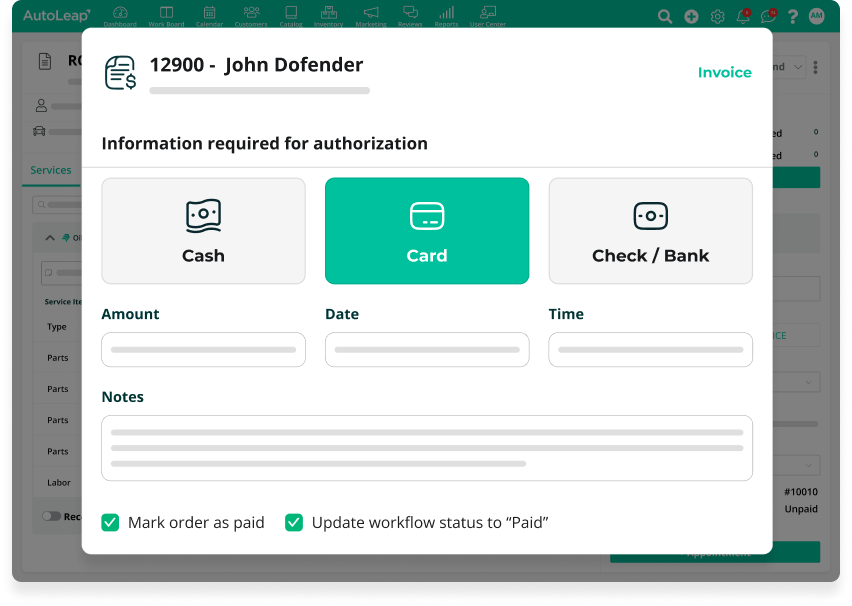Click the help question mark icon
The image size is (852, 606).
coord(793,17)
